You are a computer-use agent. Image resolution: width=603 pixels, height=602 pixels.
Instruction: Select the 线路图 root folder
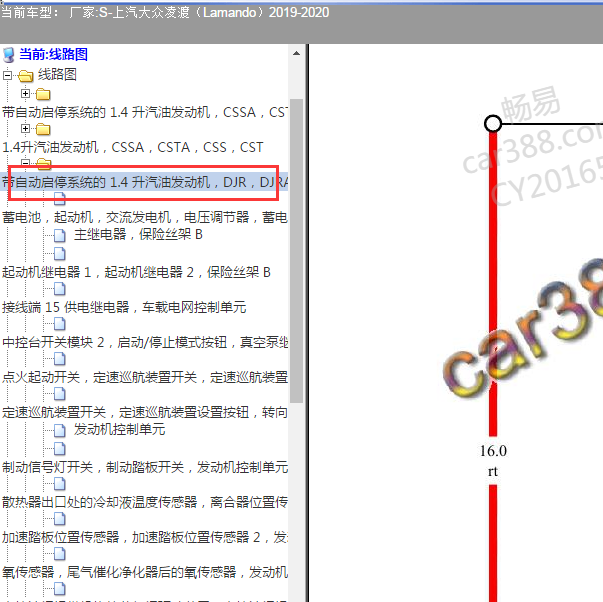click(x=57, y=75)
